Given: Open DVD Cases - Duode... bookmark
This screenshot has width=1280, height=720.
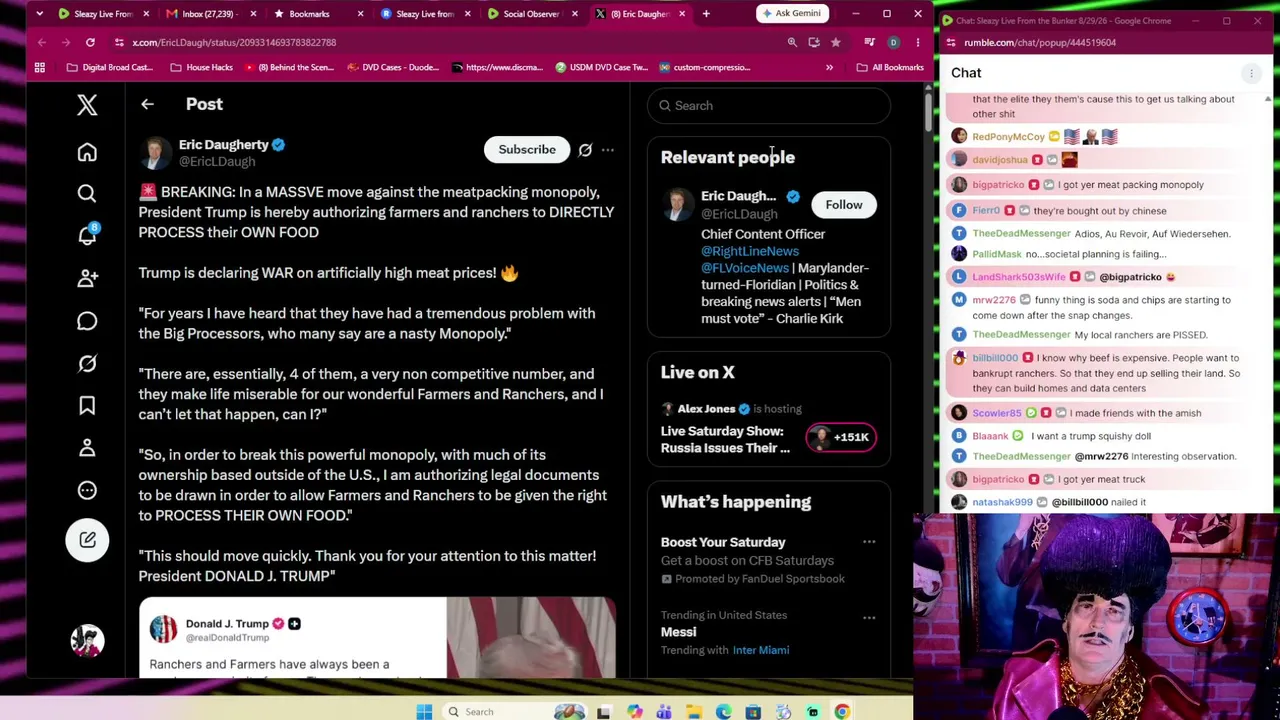Looking at the screenshot, I should [x=393, y=68].
